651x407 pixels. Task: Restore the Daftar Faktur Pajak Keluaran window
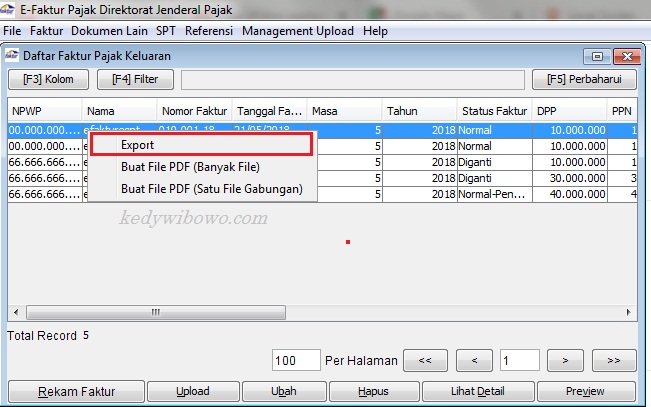597,56
